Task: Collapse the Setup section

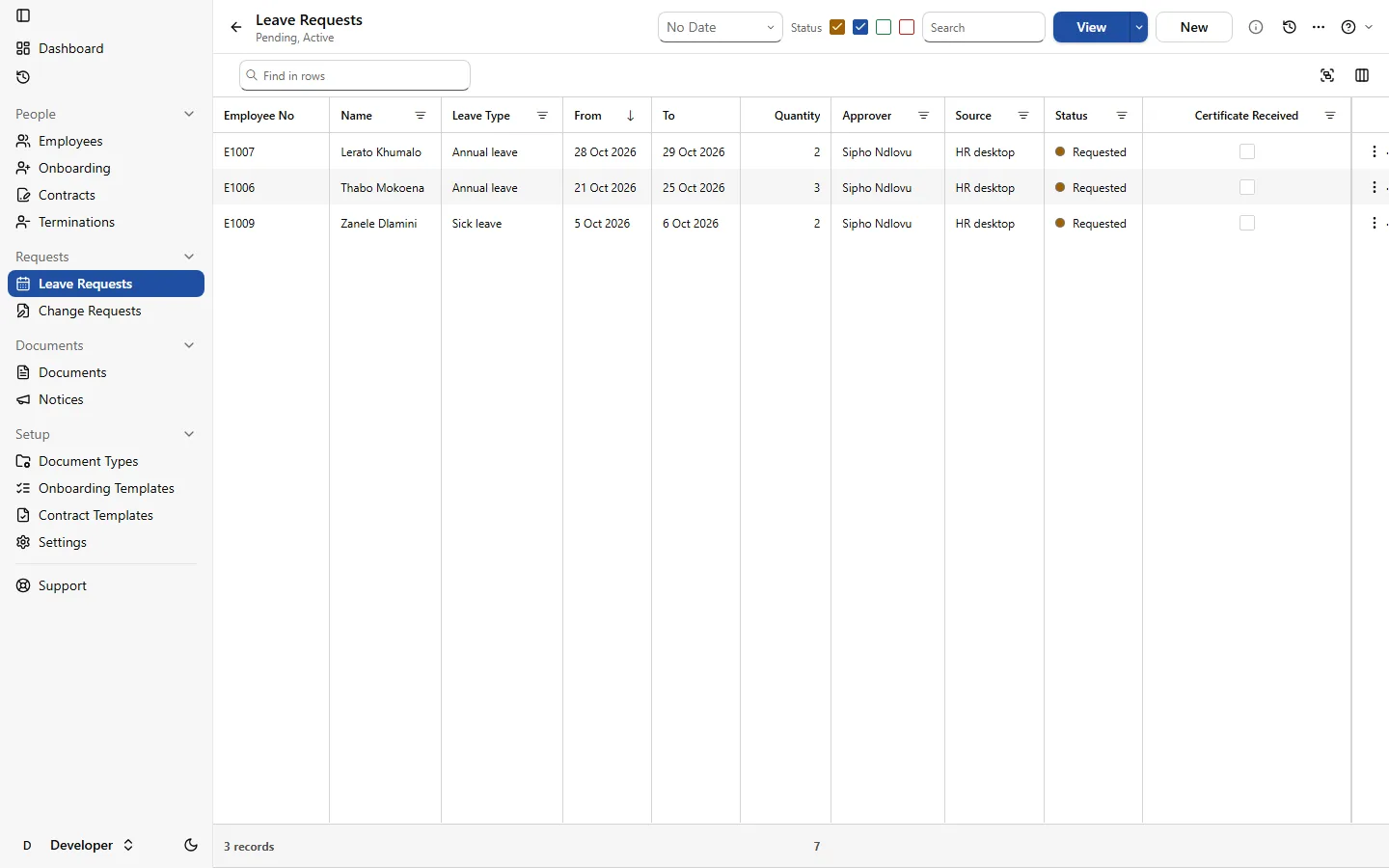Action: click(189, 434)
